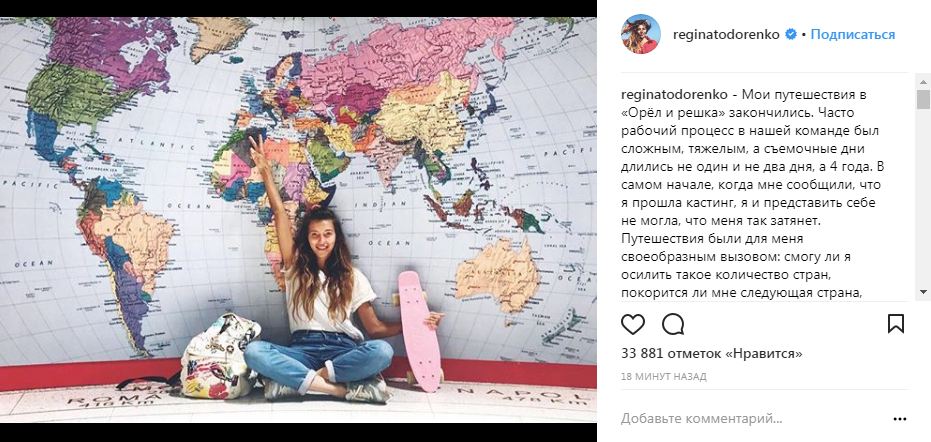Open the reginatodorenko username in the caption

pos(672,94)
